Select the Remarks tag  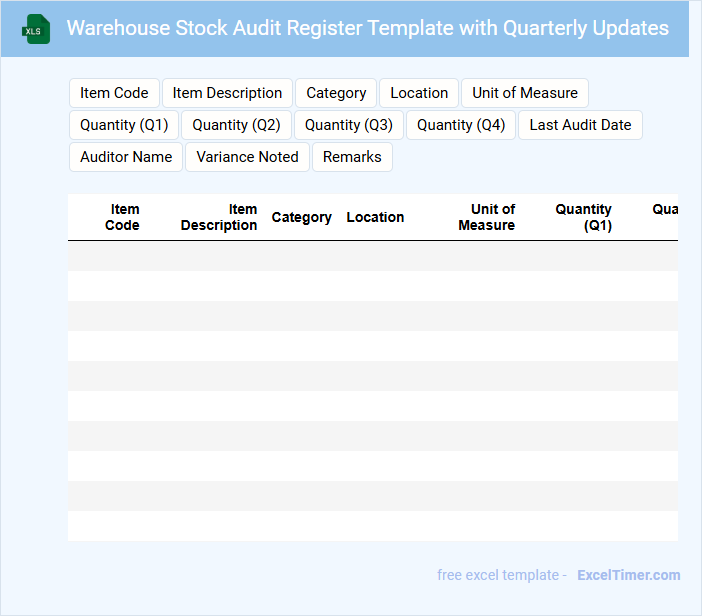(352, 157)
